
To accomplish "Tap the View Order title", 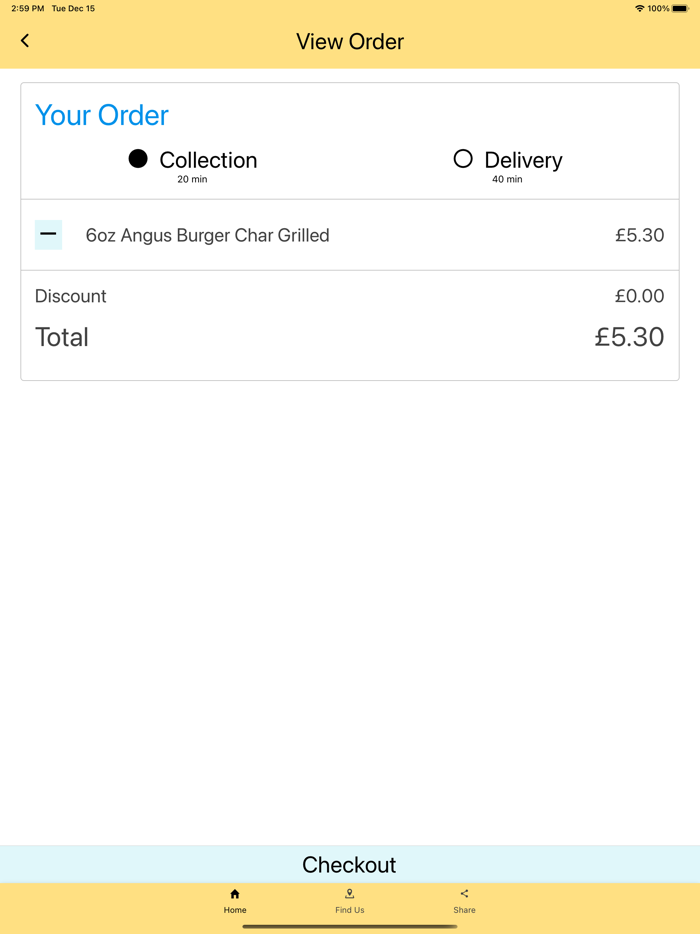I will pos(349,41).
